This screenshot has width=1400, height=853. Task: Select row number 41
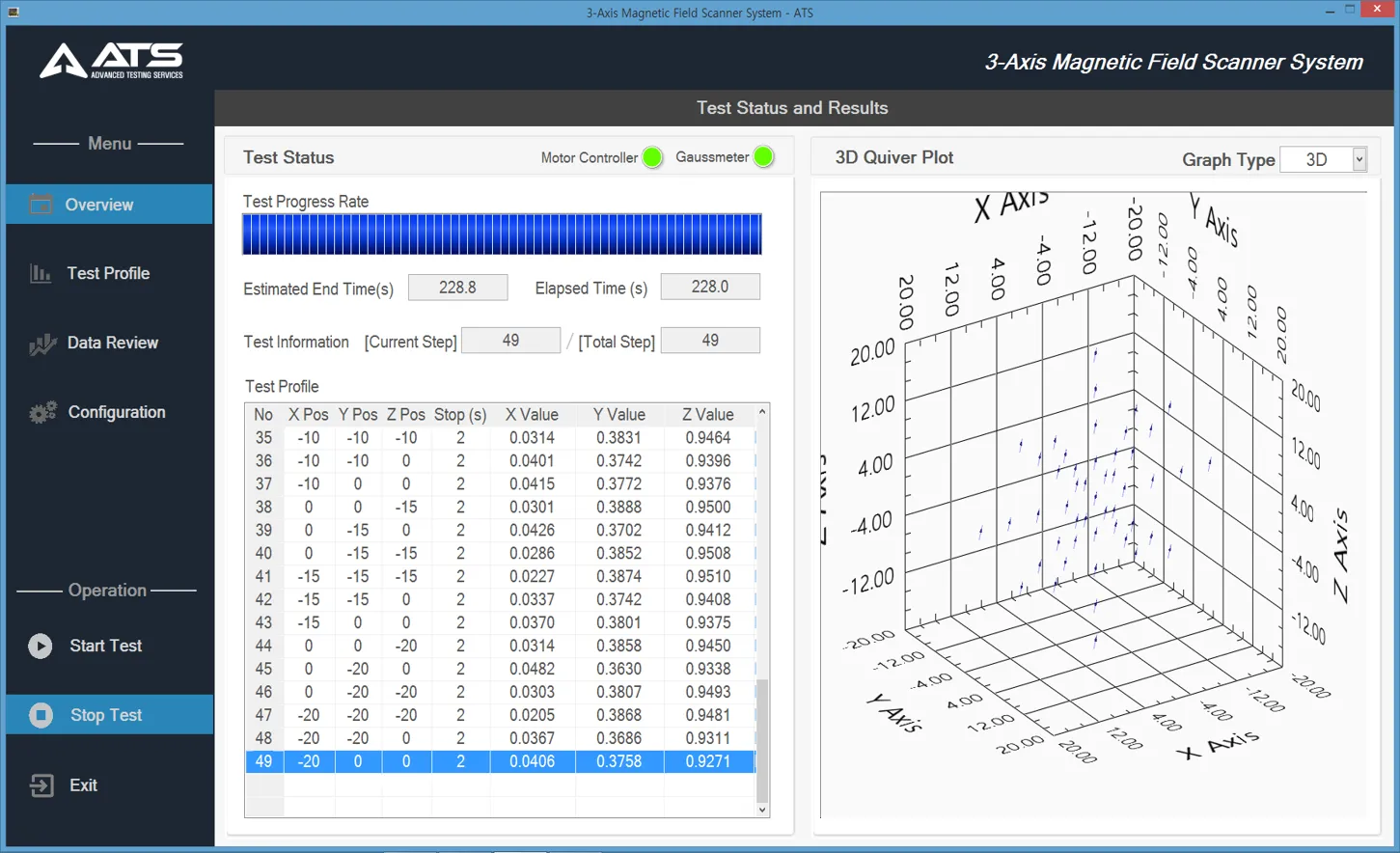click(x=500, y=577)
